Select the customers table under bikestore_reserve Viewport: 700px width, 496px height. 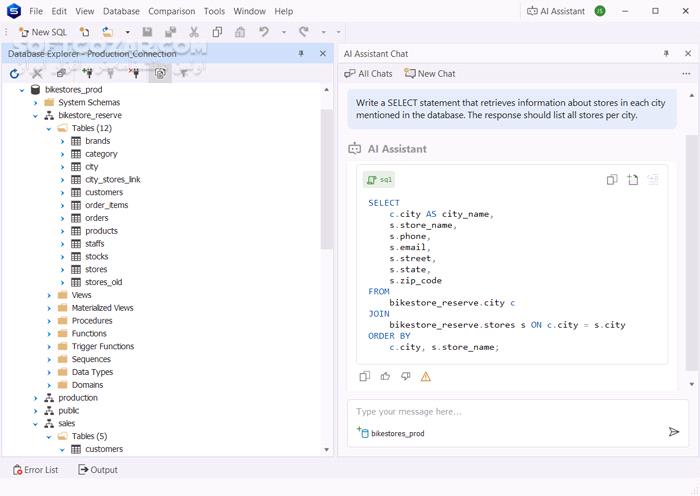point(104,192)
